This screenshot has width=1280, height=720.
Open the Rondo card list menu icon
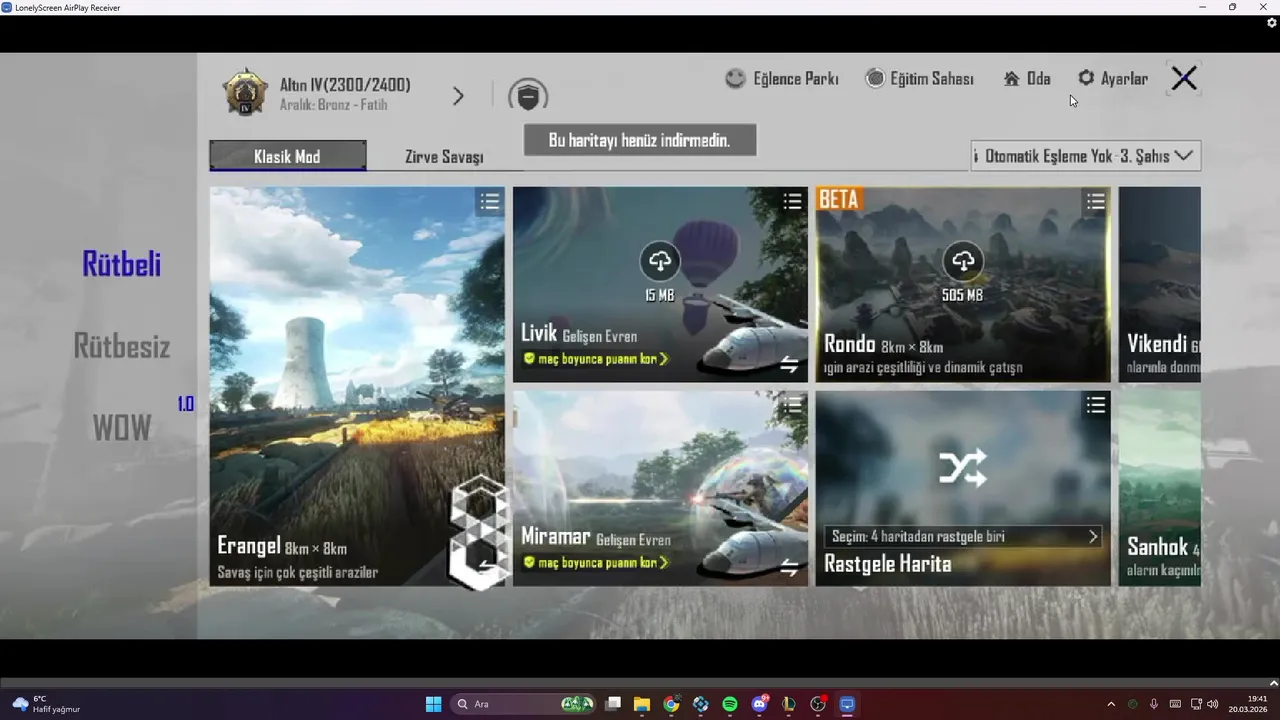tap(1096, 202)
